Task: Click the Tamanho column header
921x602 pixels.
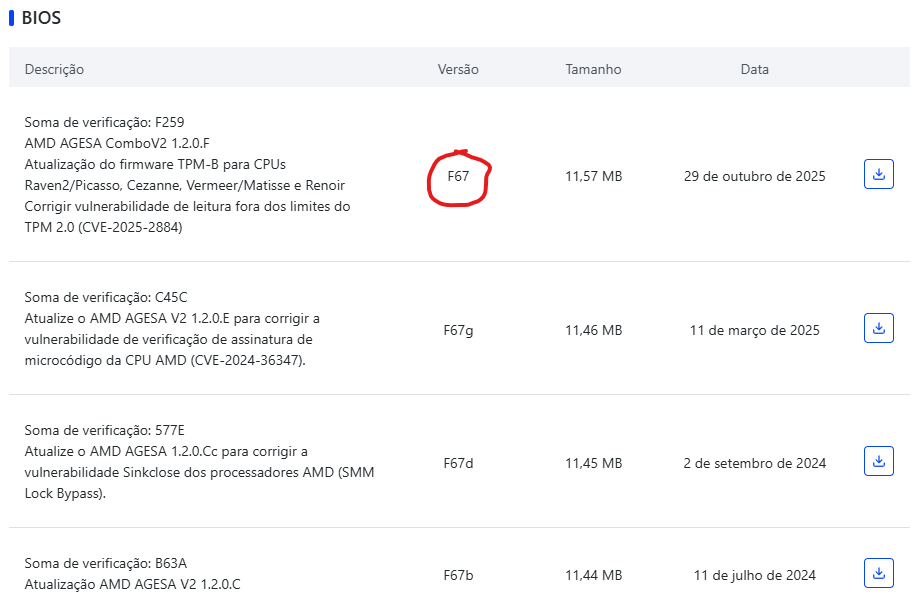Action: click(593, 69)
